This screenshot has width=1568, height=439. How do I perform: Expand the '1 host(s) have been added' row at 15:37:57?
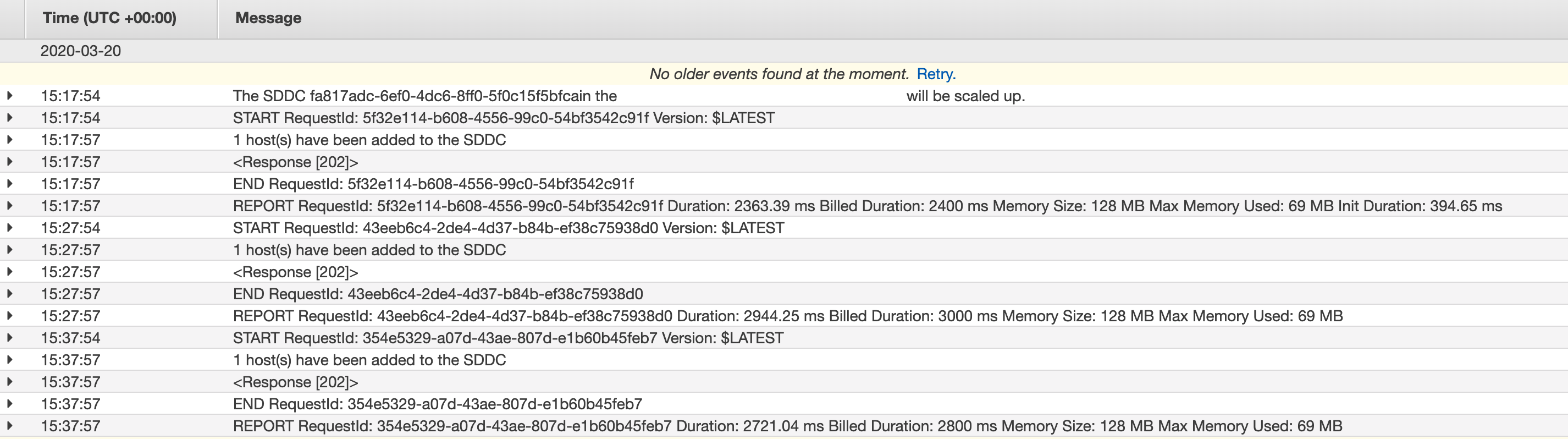pos(10,359)
